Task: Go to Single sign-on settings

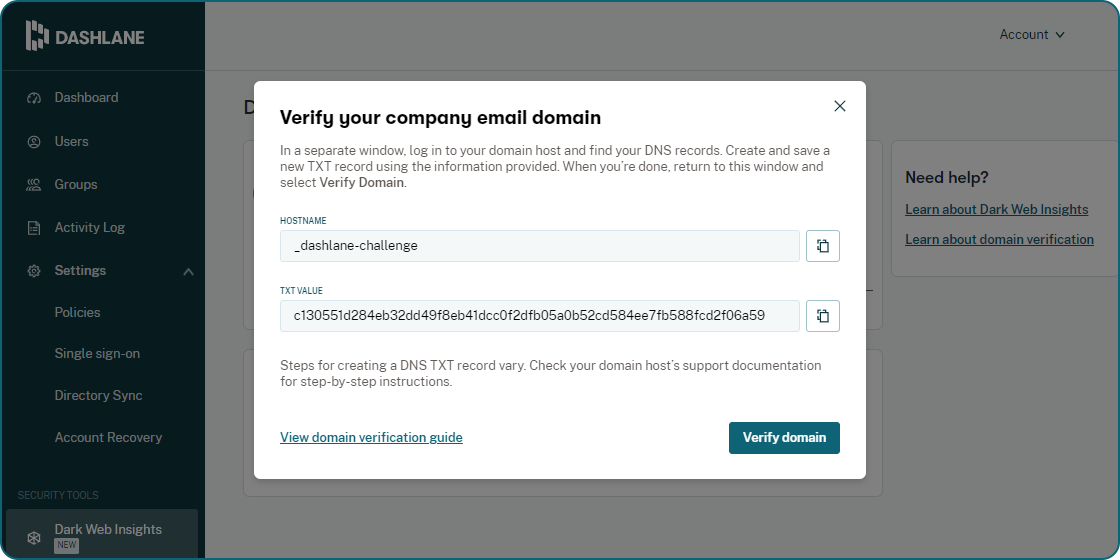Action: [97, 353]
